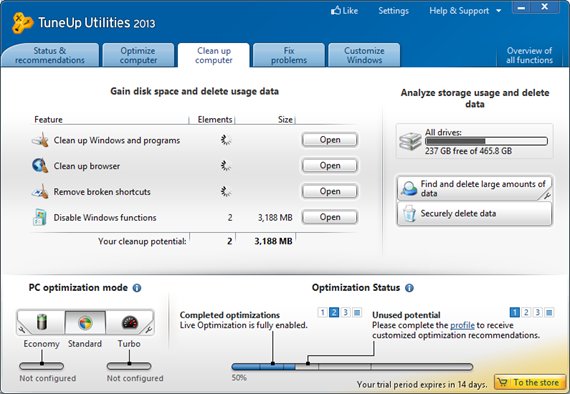Click the Securely delete data shredder icon
This screenshot has width=570, height=394.
click(410, 213)
